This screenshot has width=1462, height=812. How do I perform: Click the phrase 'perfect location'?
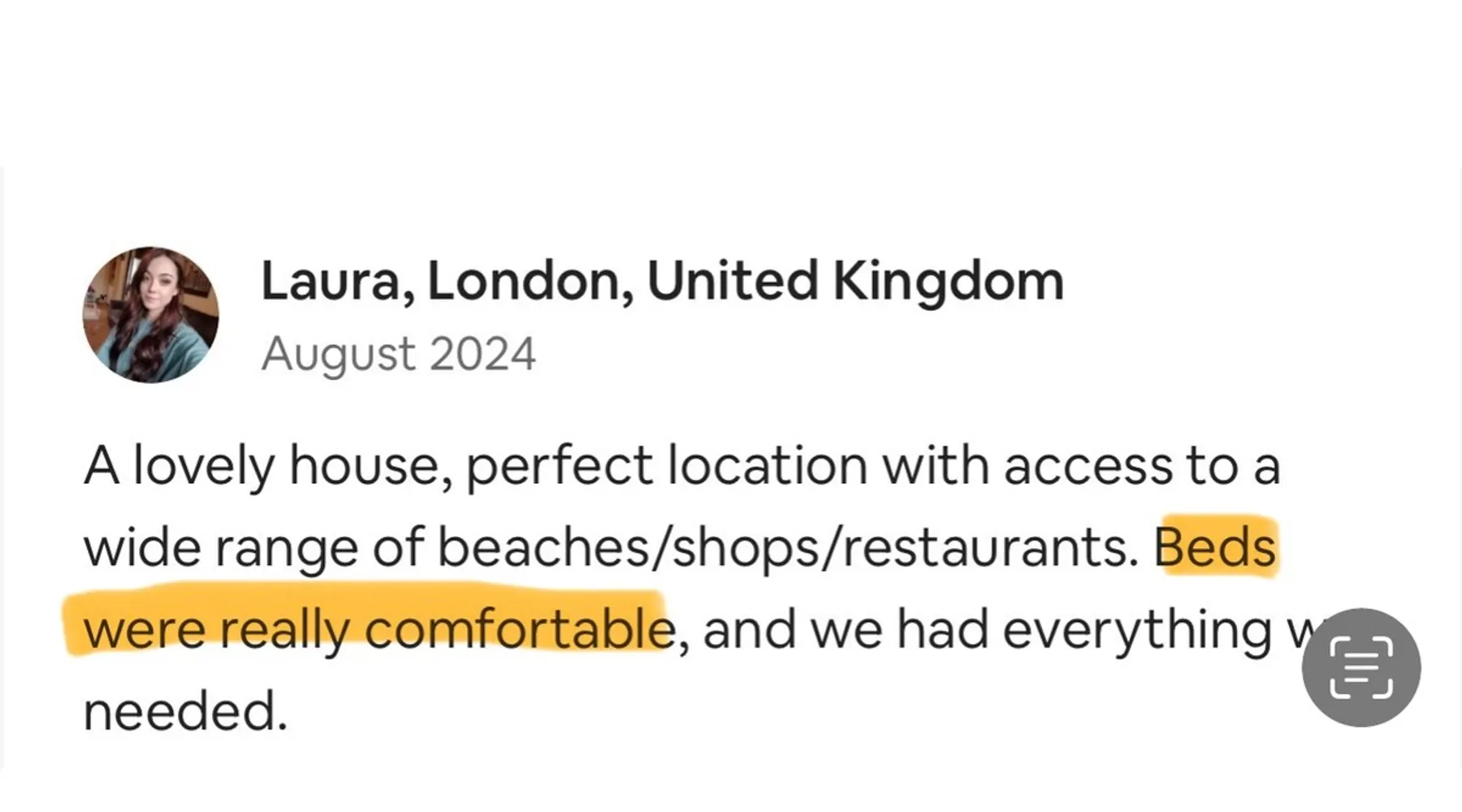pos(666,466)
